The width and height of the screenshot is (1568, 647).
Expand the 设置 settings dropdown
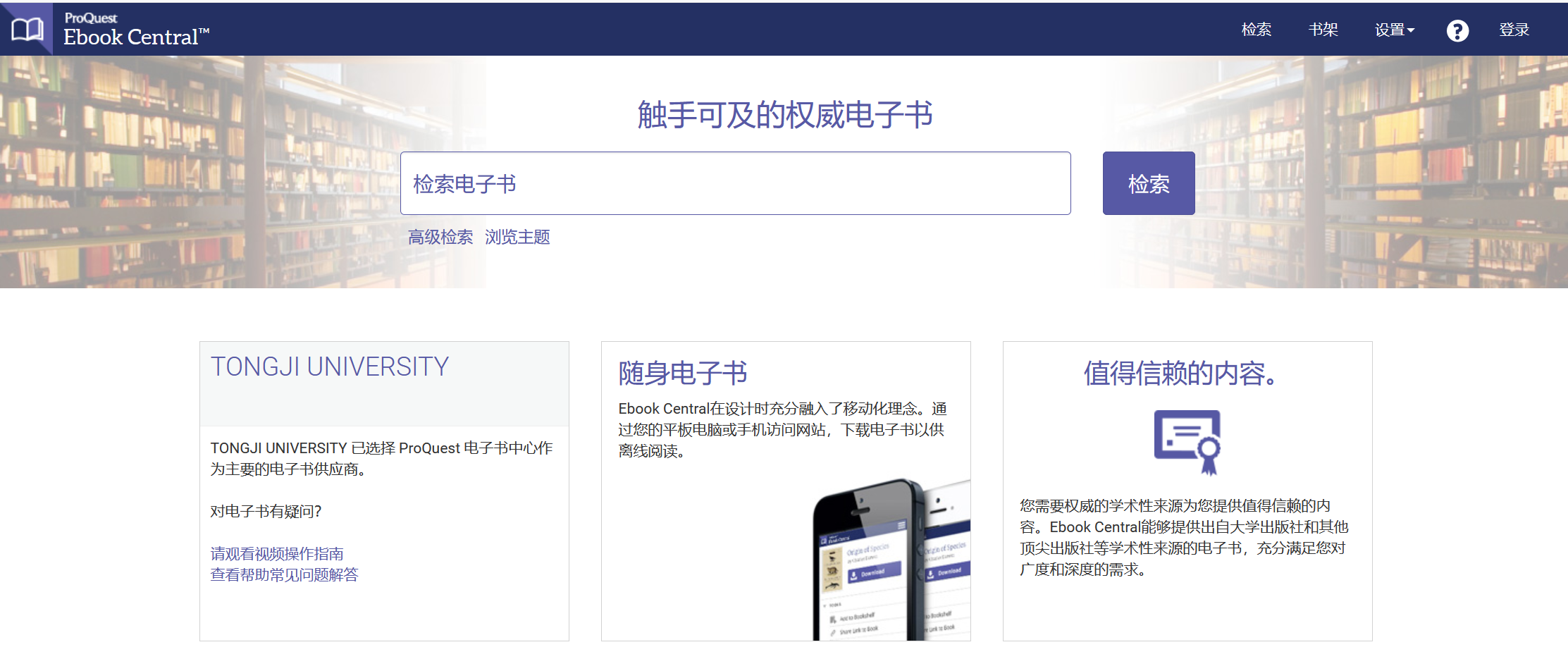(1395, 30)
